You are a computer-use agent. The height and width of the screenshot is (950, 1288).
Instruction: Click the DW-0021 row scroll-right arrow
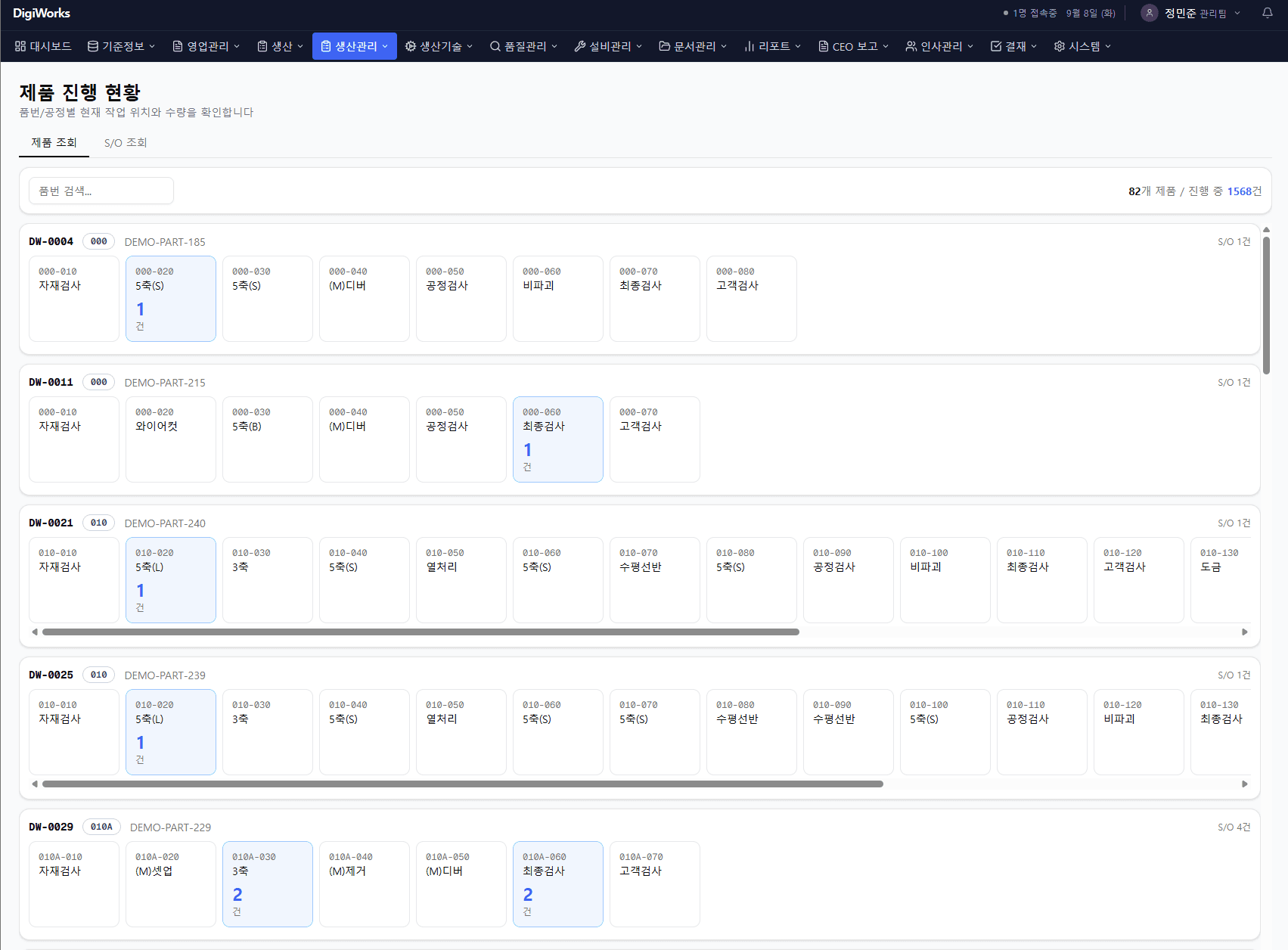[x=1244, y=632]
